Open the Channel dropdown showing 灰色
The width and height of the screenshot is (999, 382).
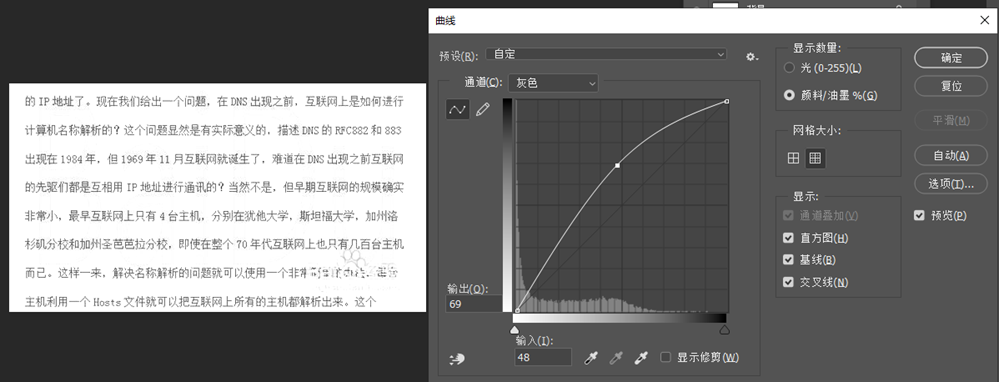[553, 83]
